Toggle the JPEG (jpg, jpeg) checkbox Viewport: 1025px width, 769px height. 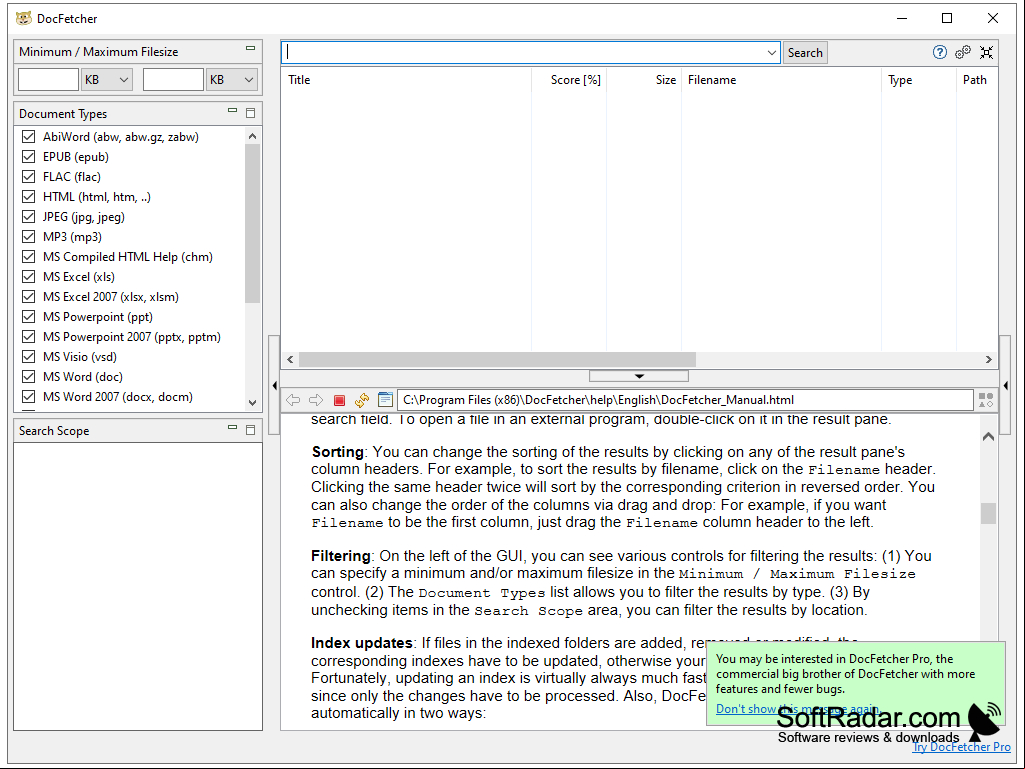[x=28, y=216]
